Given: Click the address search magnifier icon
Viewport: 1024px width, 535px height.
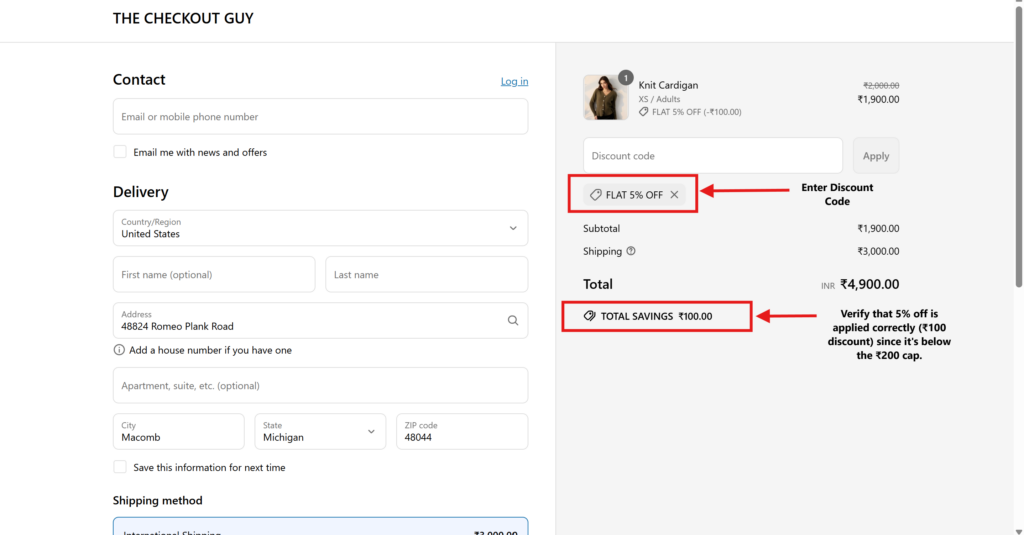Looking at the screenshot, I should [512, 321].
